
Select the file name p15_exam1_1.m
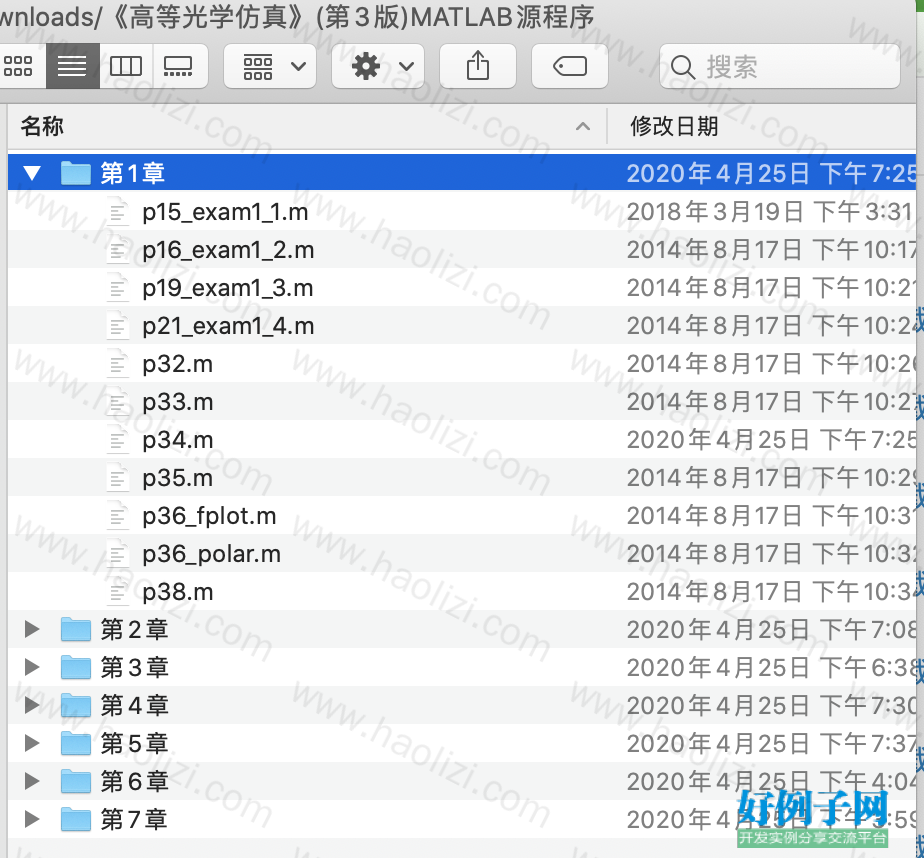pyautogui.click(x=225, y=213)
